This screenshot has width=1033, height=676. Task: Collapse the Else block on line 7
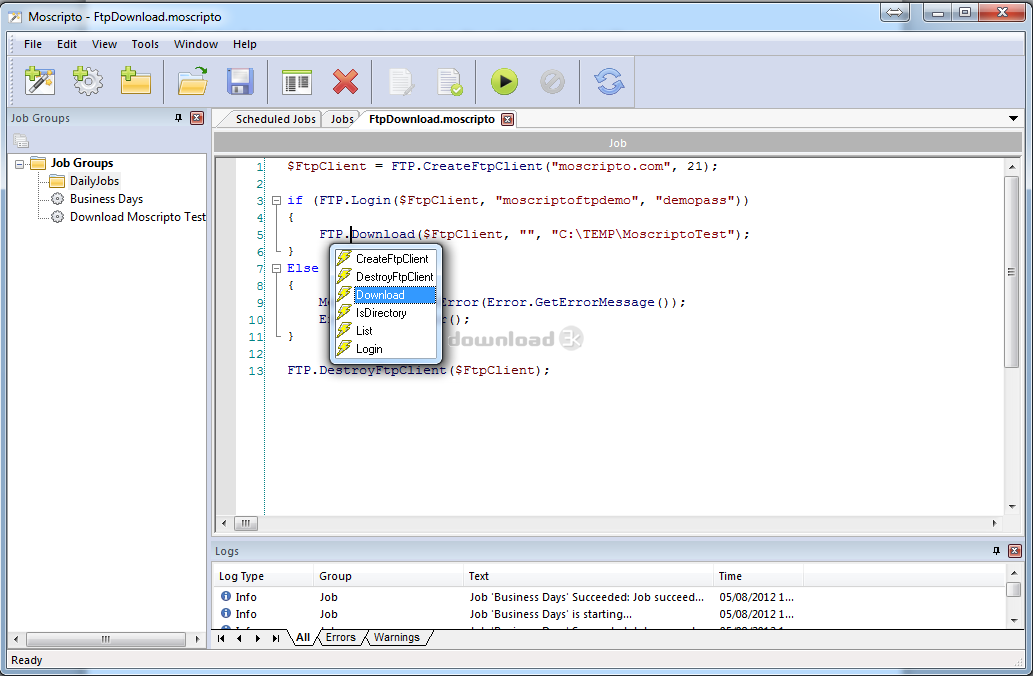click(276, 268)
